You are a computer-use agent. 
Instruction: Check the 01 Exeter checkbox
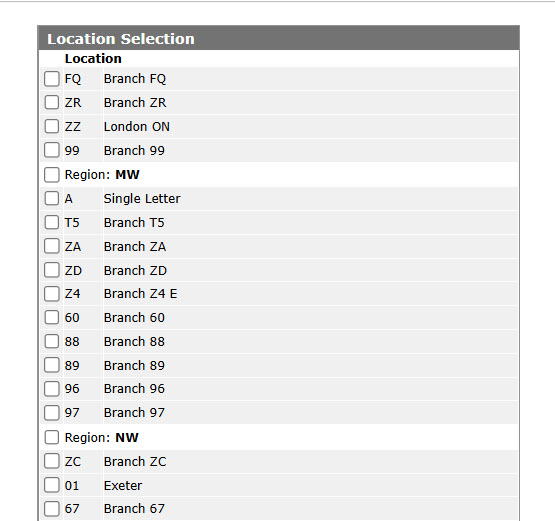(x=52, y=485)
